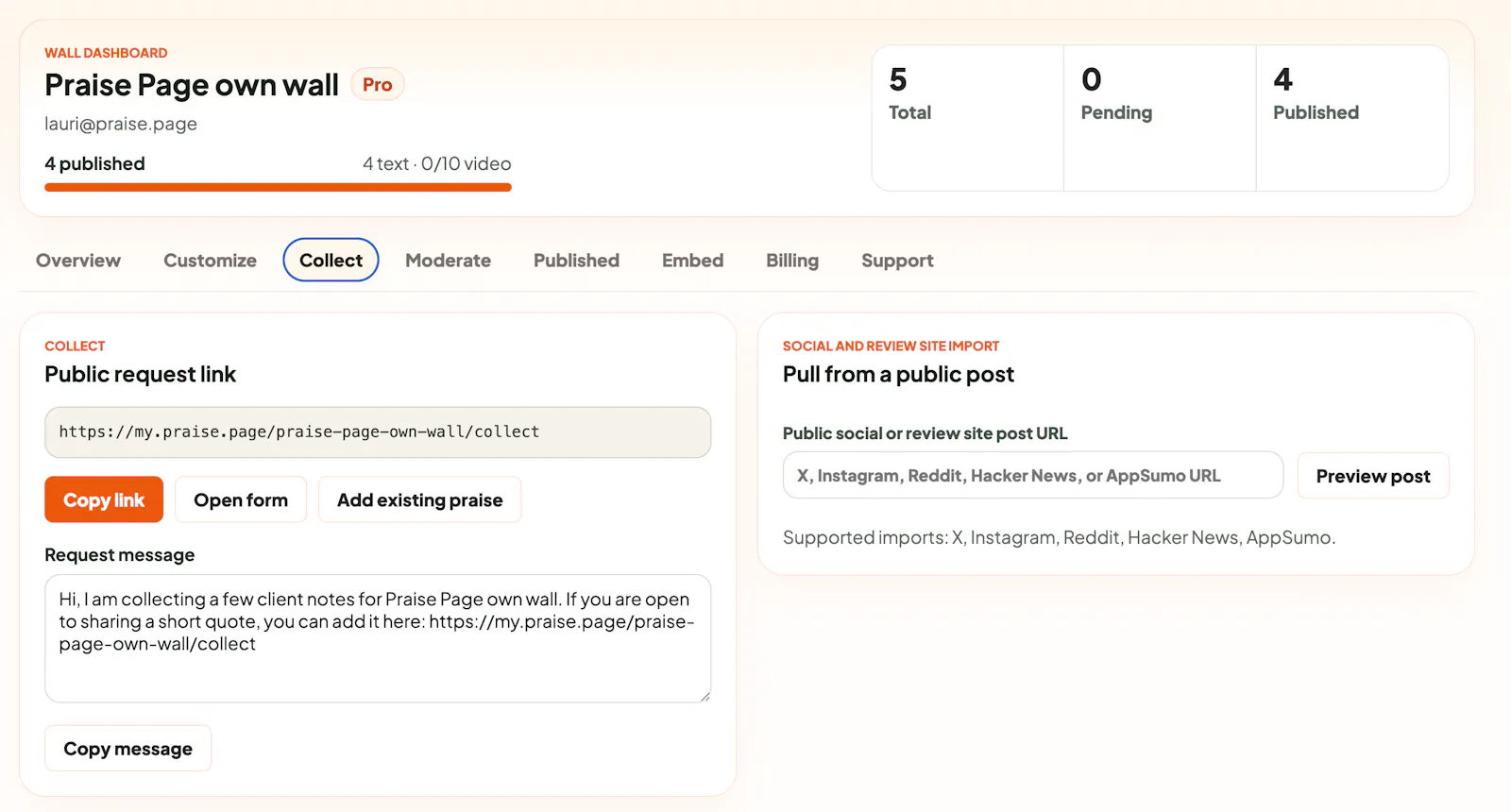Click inside the Request message text area

pyautogui.click(x=378, y=638)
